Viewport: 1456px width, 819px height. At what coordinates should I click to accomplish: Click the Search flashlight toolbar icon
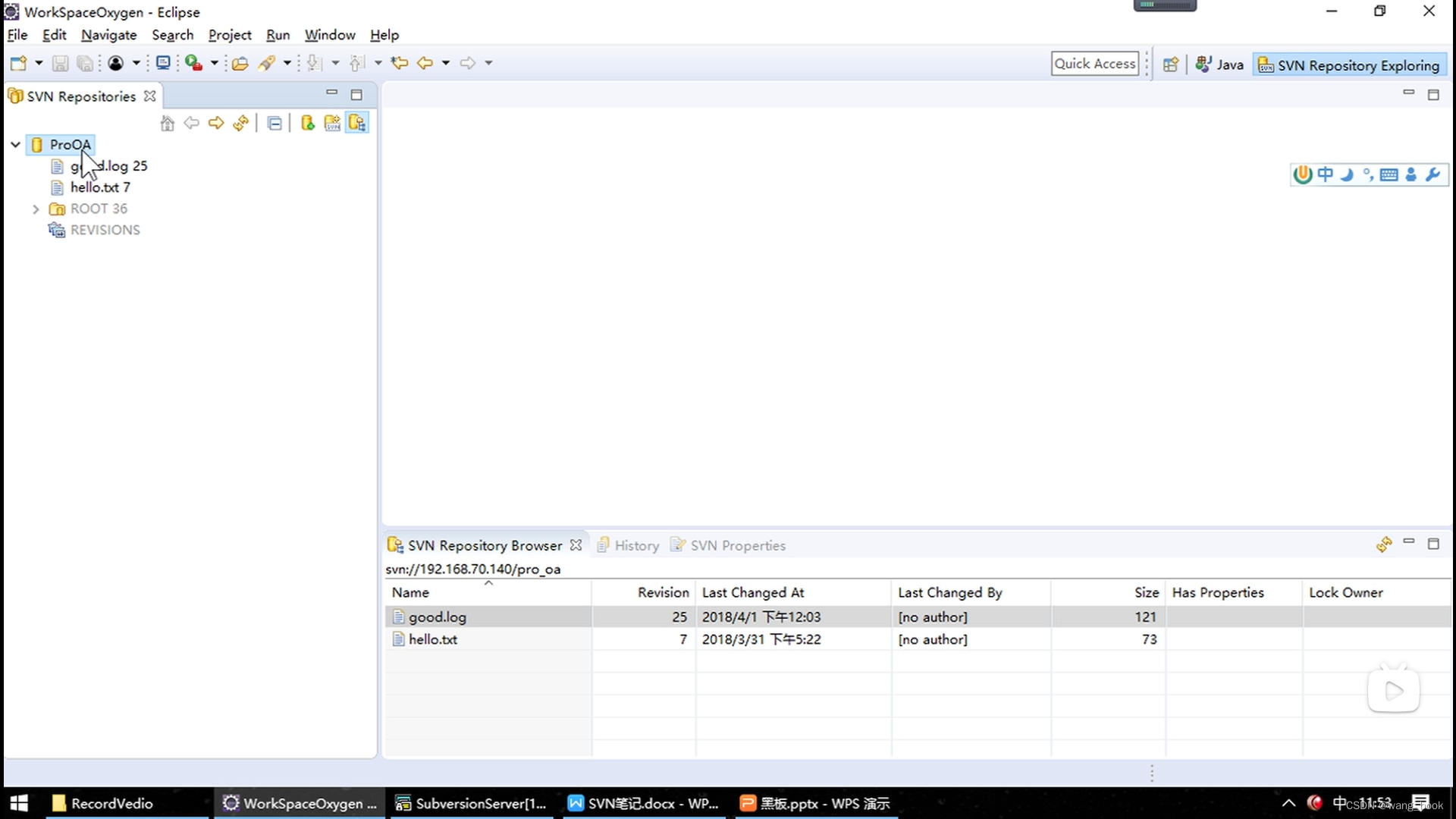click(x=266, y=63)
